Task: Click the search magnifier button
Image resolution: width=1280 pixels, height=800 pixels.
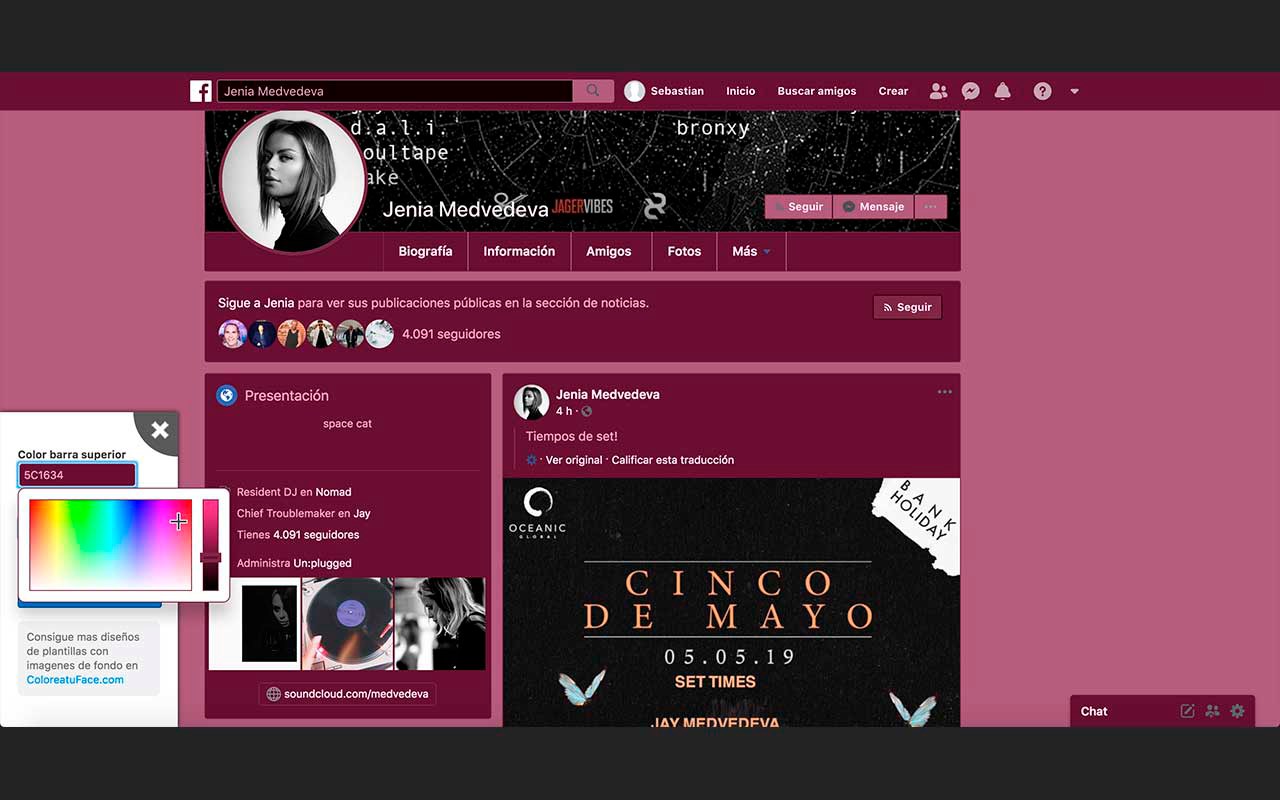Action: (593, 91)
